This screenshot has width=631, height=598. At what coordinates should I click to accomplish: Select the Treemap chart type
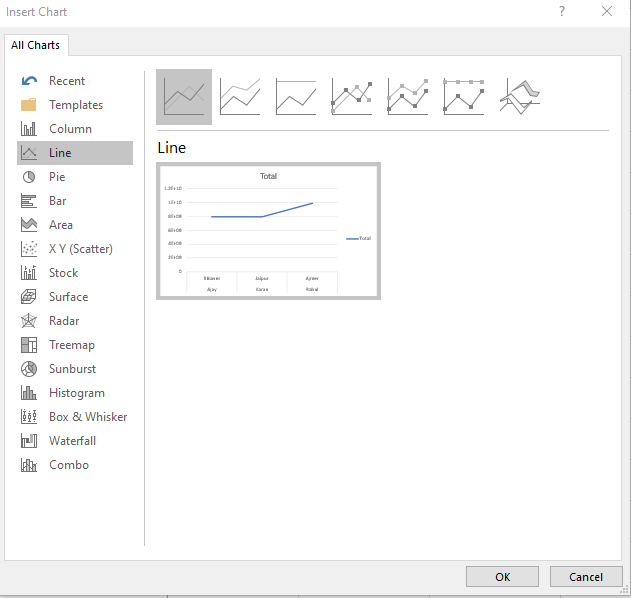pos(71,345)
